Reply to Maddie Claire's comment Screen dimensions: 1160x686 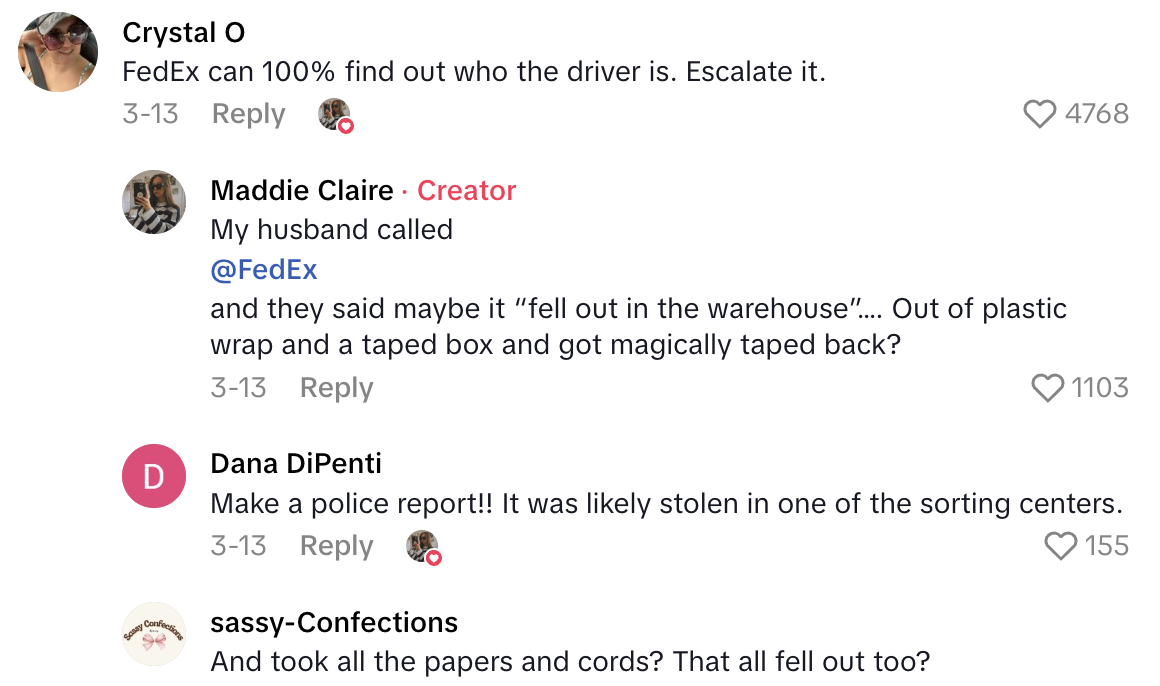[x=336, y=388]
